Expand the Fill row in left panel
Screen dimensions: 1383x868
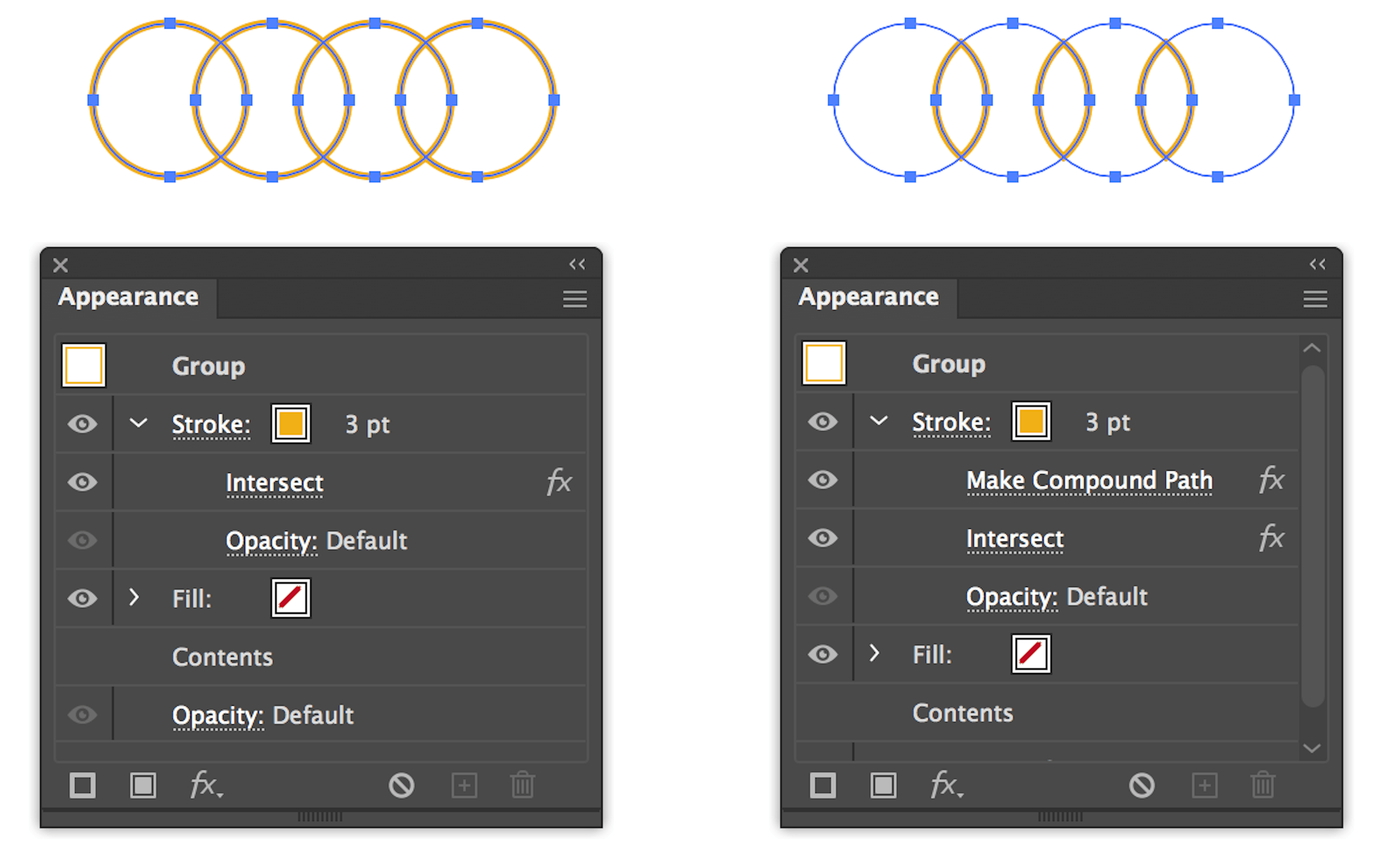pyautogui.click(x=134, y=597)
